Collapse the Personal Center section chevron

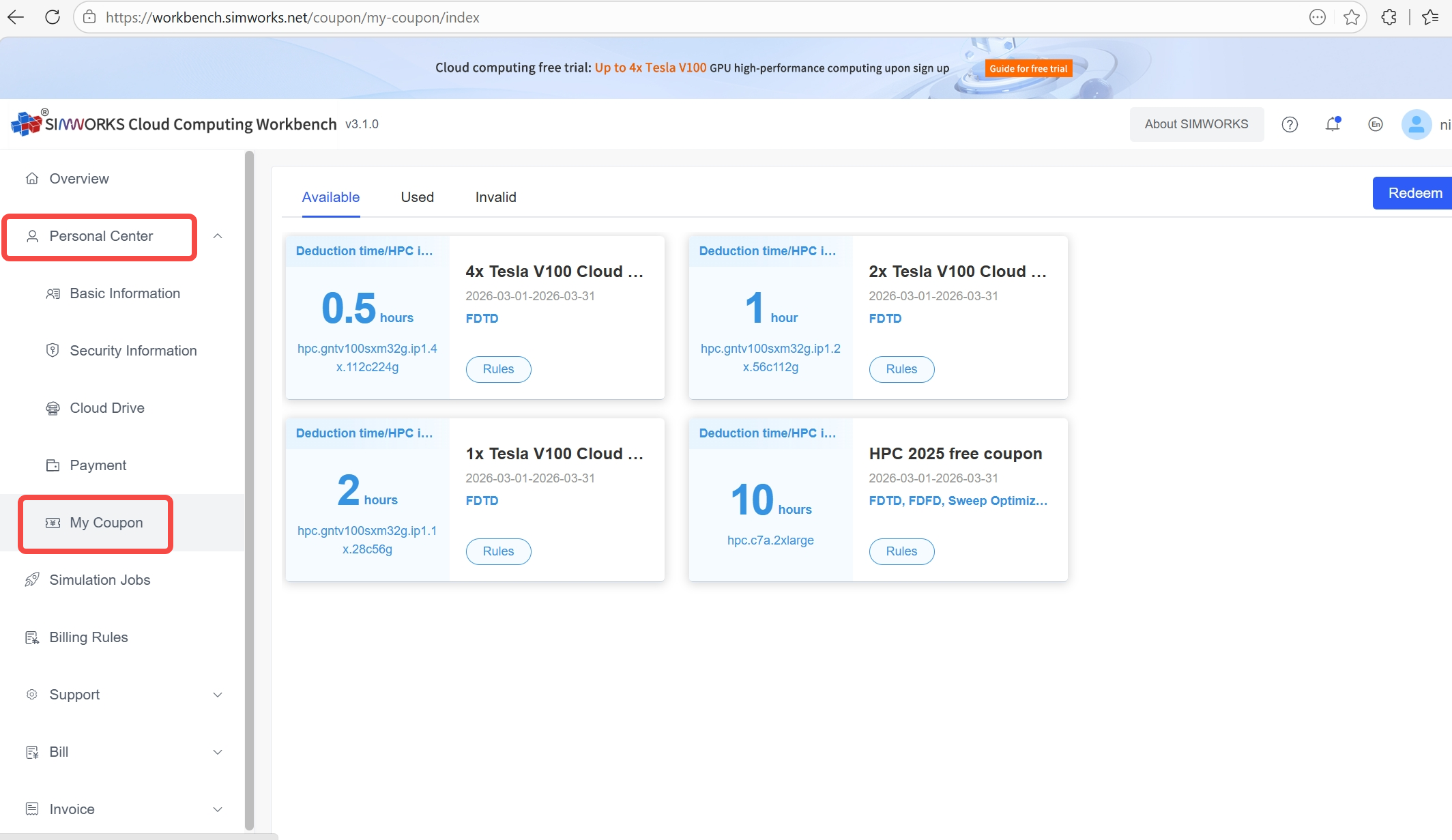(218, 236)
